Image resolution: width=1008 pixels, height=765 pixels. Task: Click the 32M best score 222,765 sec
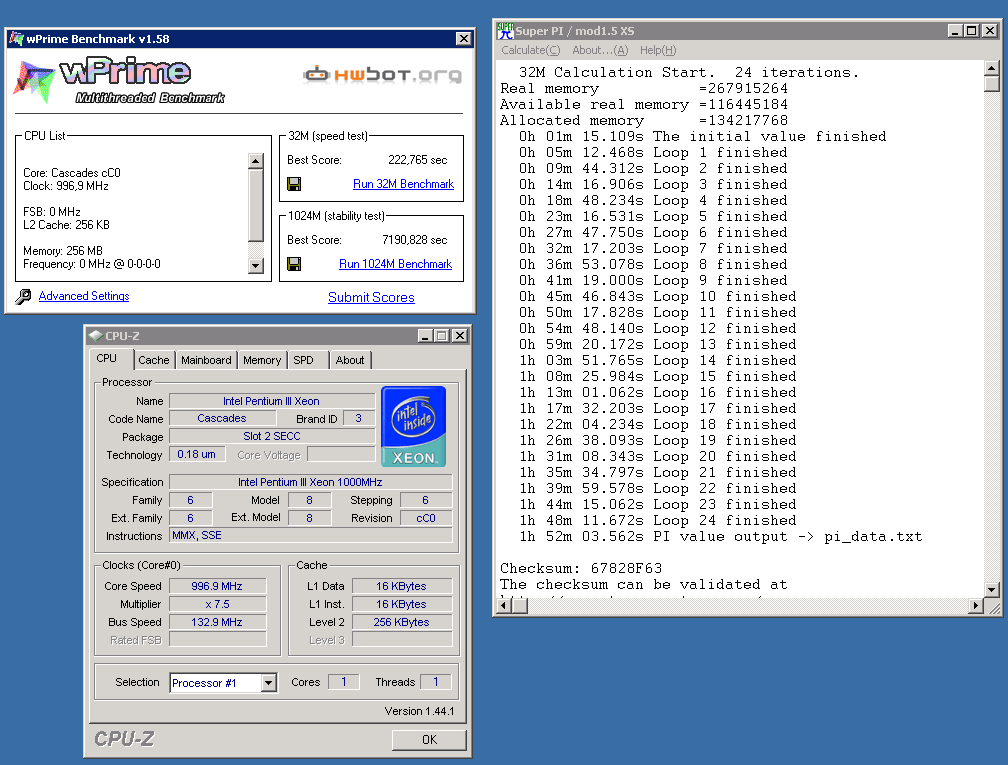417,160
